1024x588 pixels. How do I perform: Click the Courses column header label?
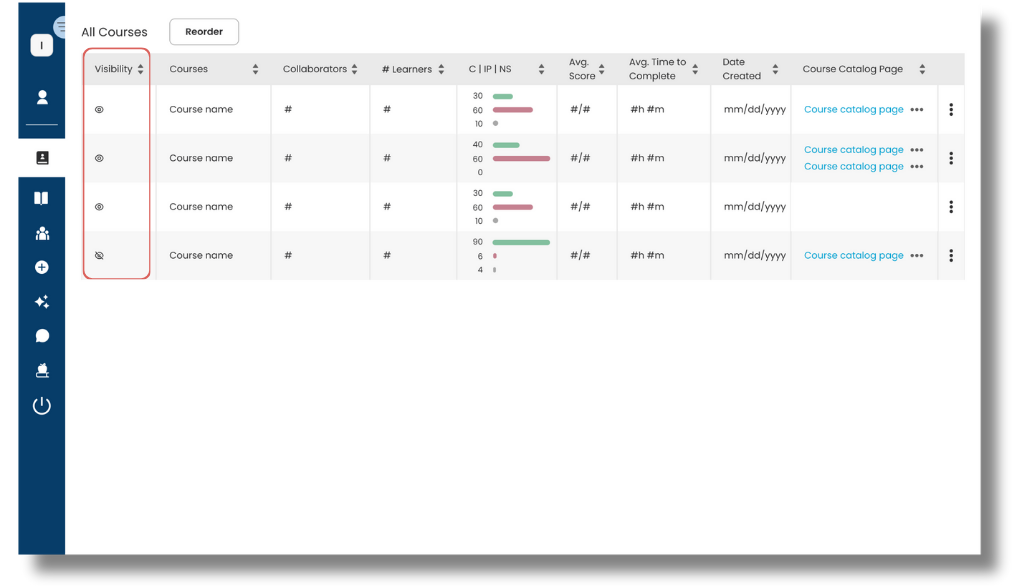tap(189, 69)
